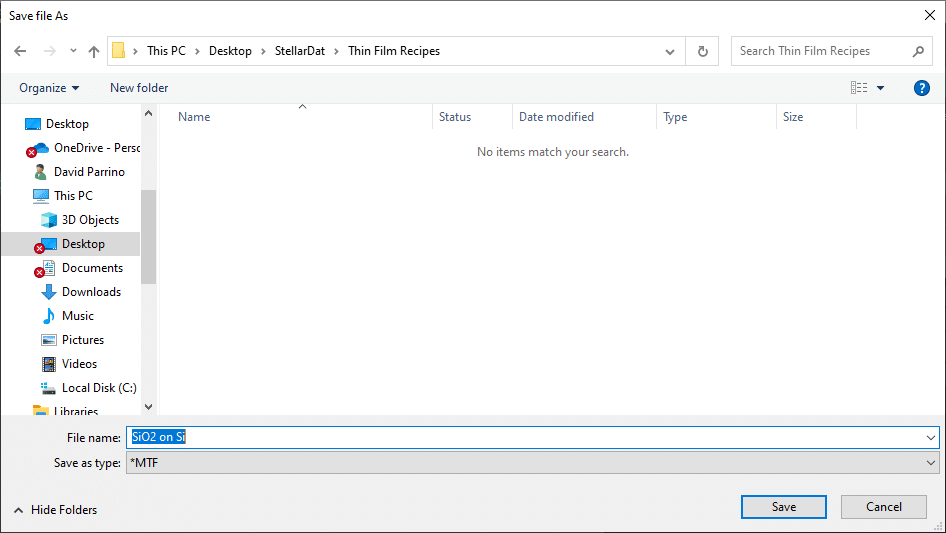Click the search magnifier icon
946x533 pixels.
click(x=918, y=51)
